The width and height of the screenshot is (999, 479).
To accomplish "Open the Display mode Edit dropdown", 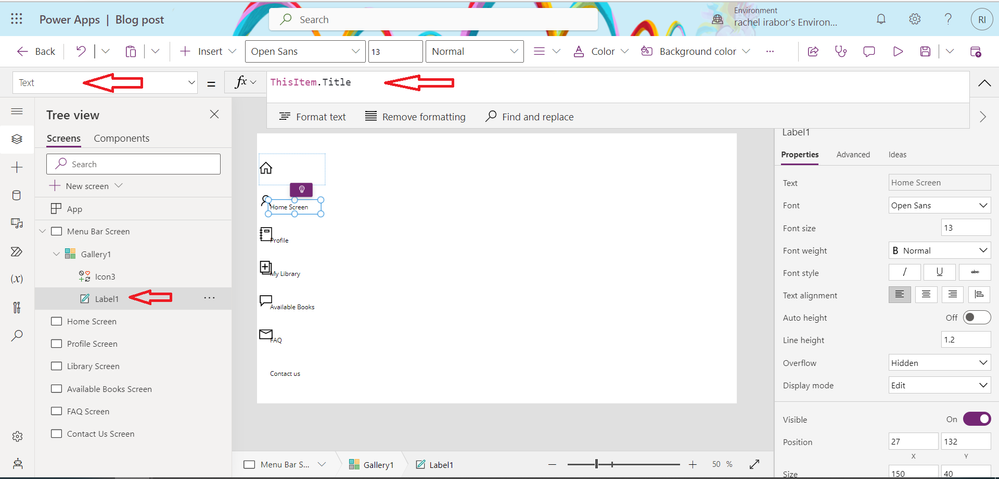I will click(939, 385).
